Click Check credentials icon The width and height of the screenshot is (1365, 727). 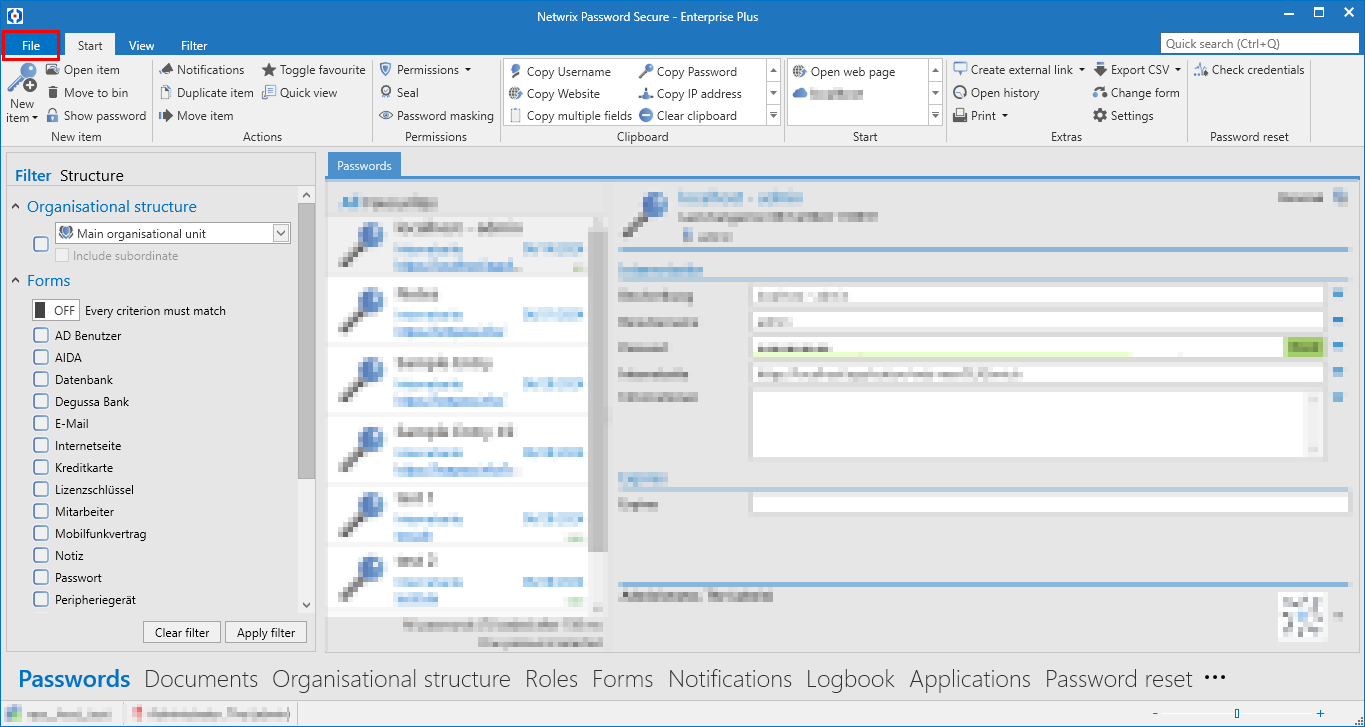point(1201,70)
